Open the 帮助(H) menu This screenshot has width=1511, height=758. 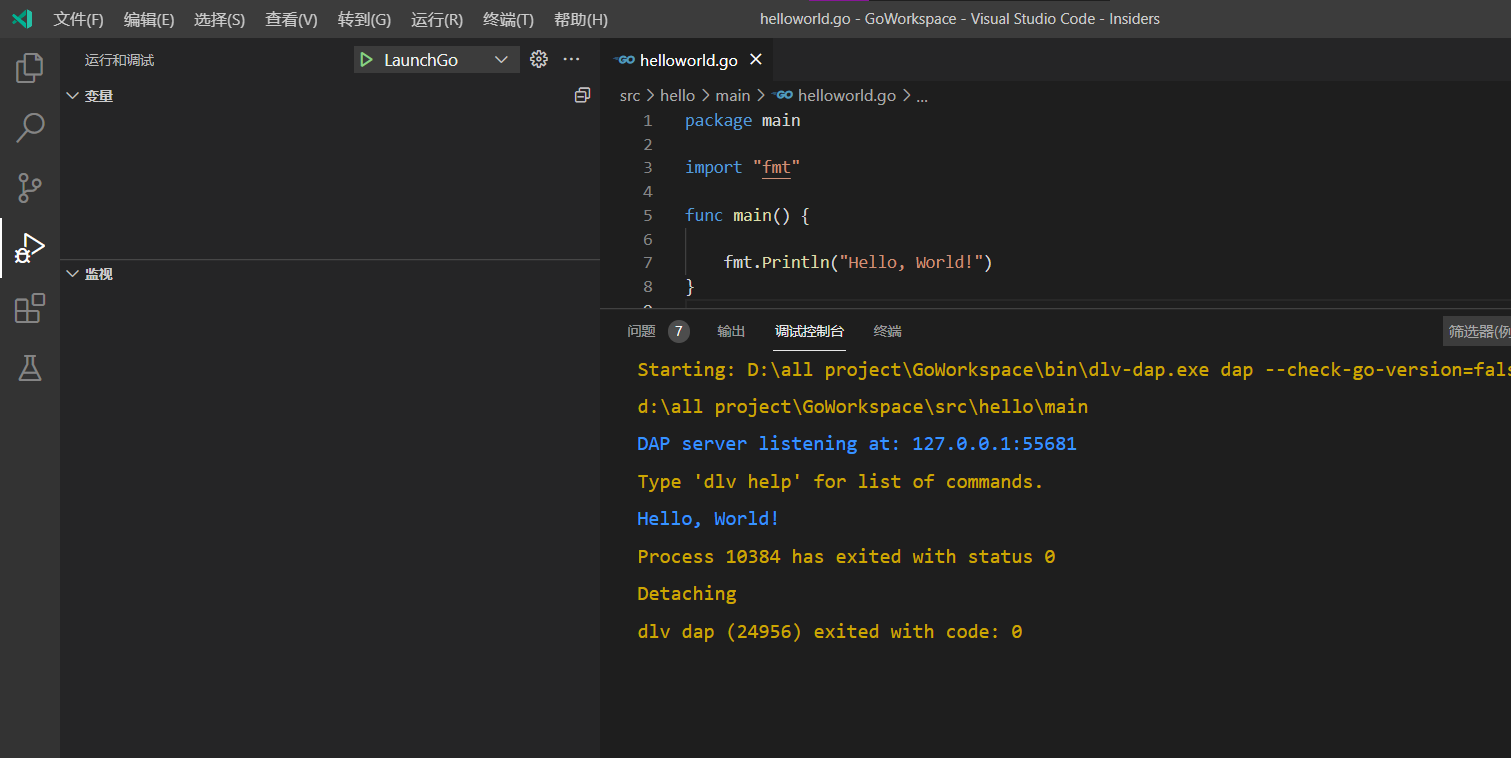pos(580,19)
